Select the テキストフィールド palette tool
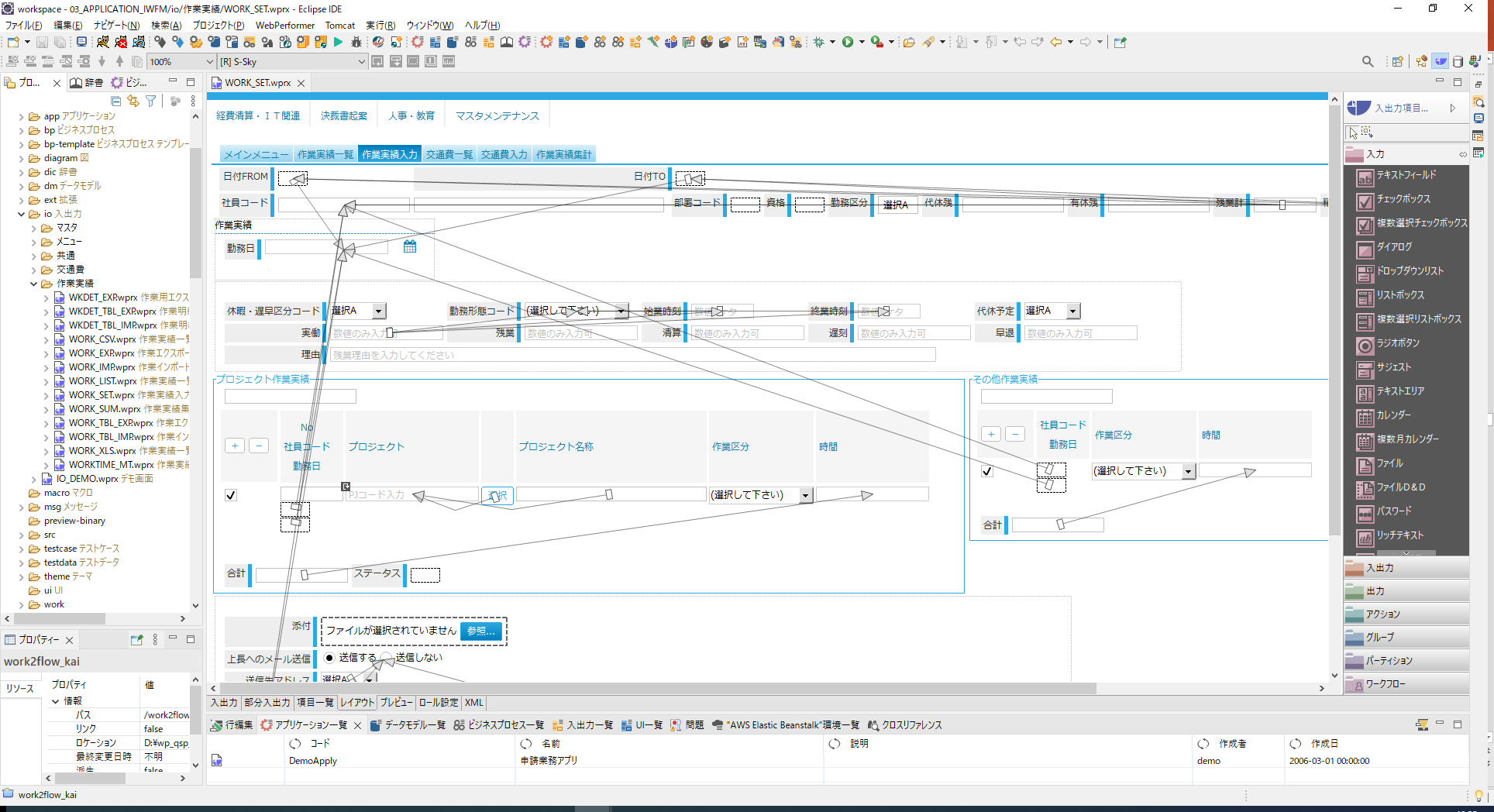1494x812 pixels. click(1405, 176)
